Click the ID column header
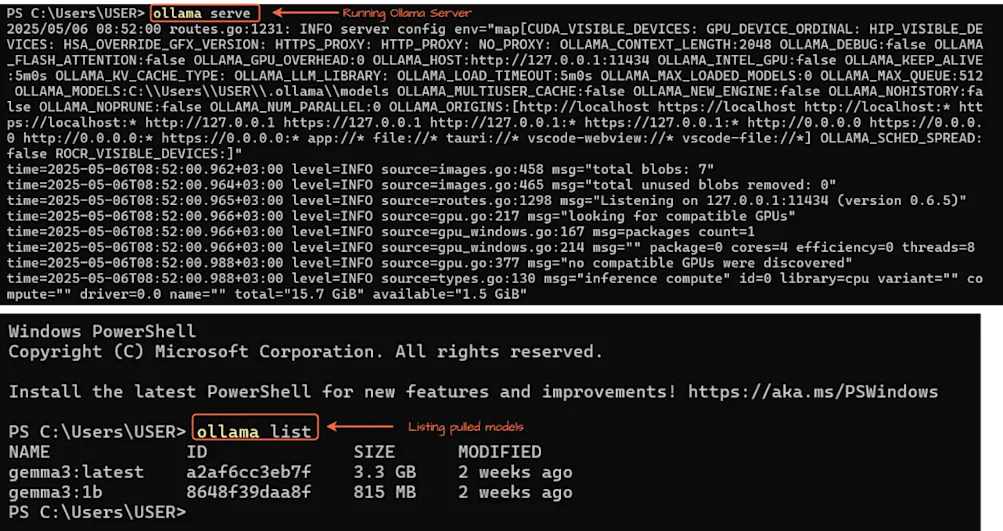Image resolution: width=1003 pixels, height=531 pixels. point(197,452)
